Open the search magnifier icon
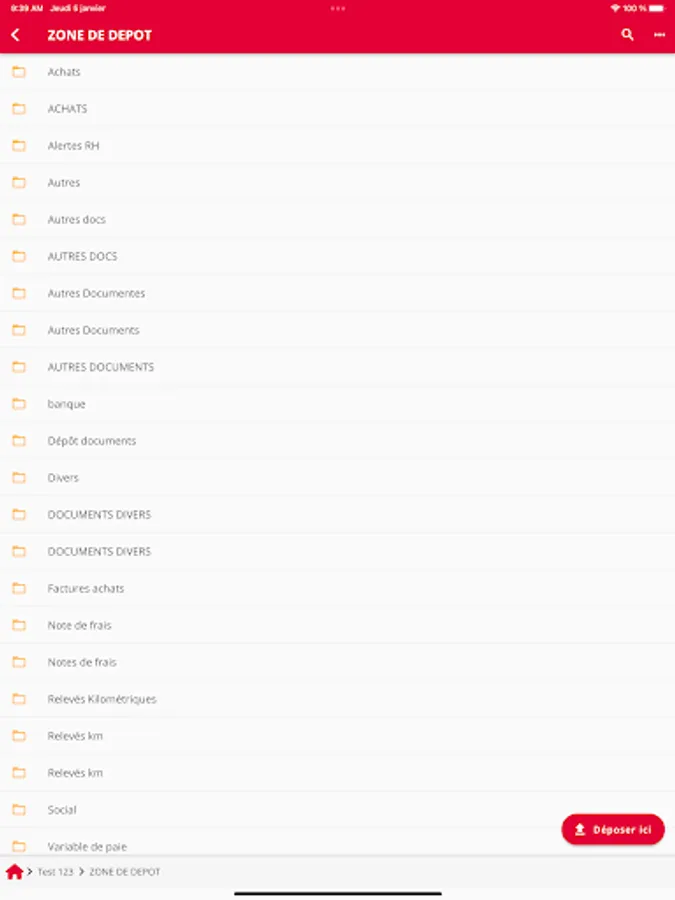Image resolution: width=675 pixels, height=900 pixels. tap(627, 35)
